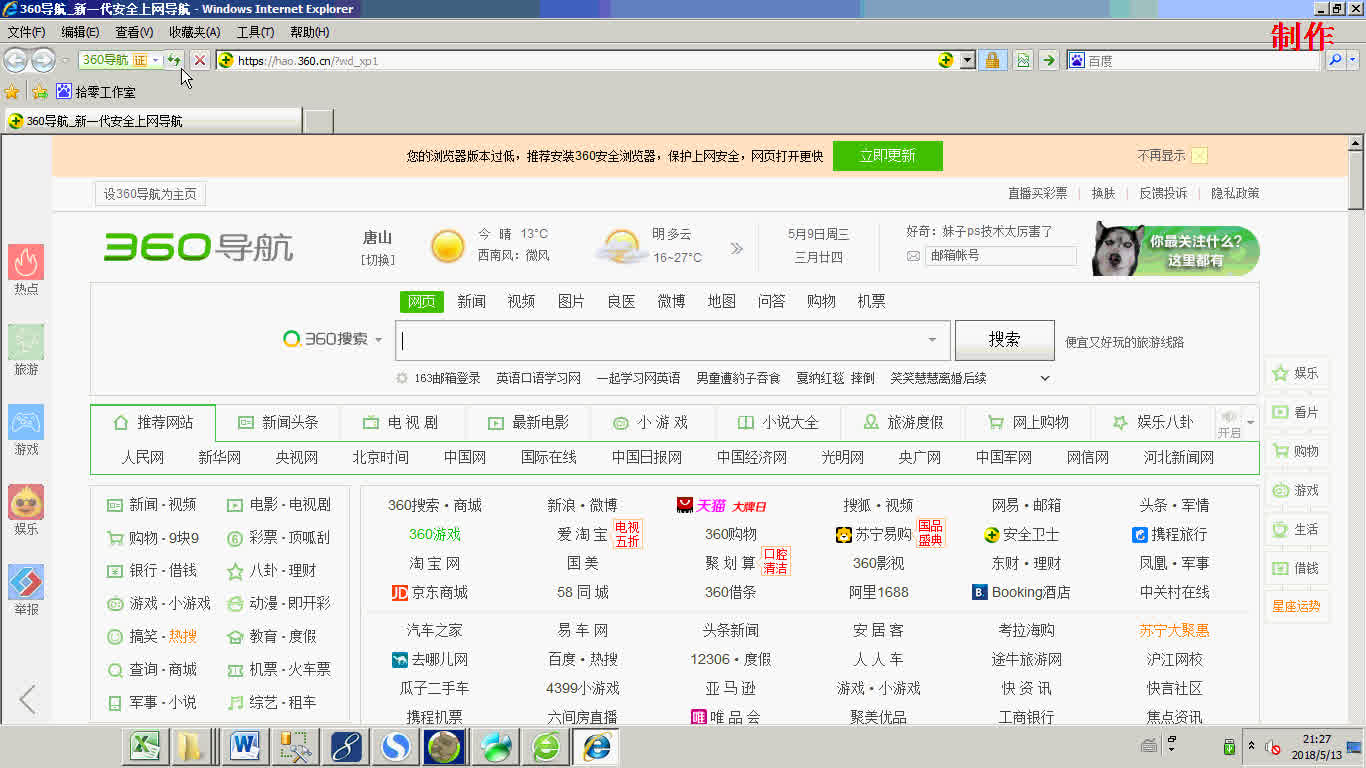Viewport: 1366px width, 768px height.
Task: Click the 搜索 button
Action: [x=1004, y=340]
